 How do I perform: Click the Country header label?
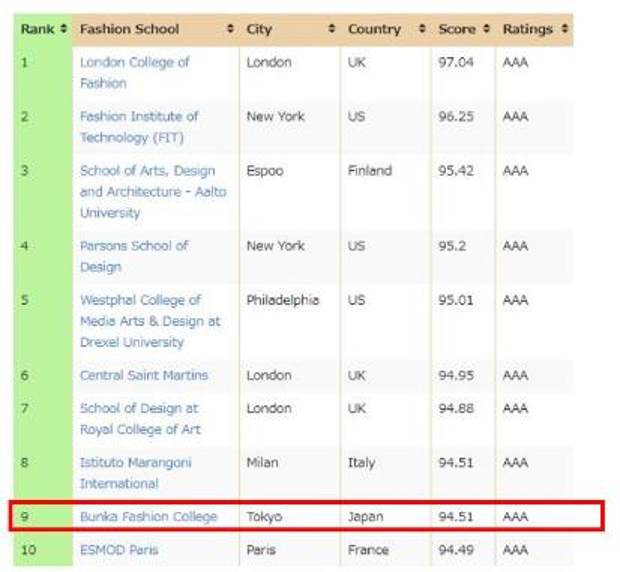(x=374, y=29)
